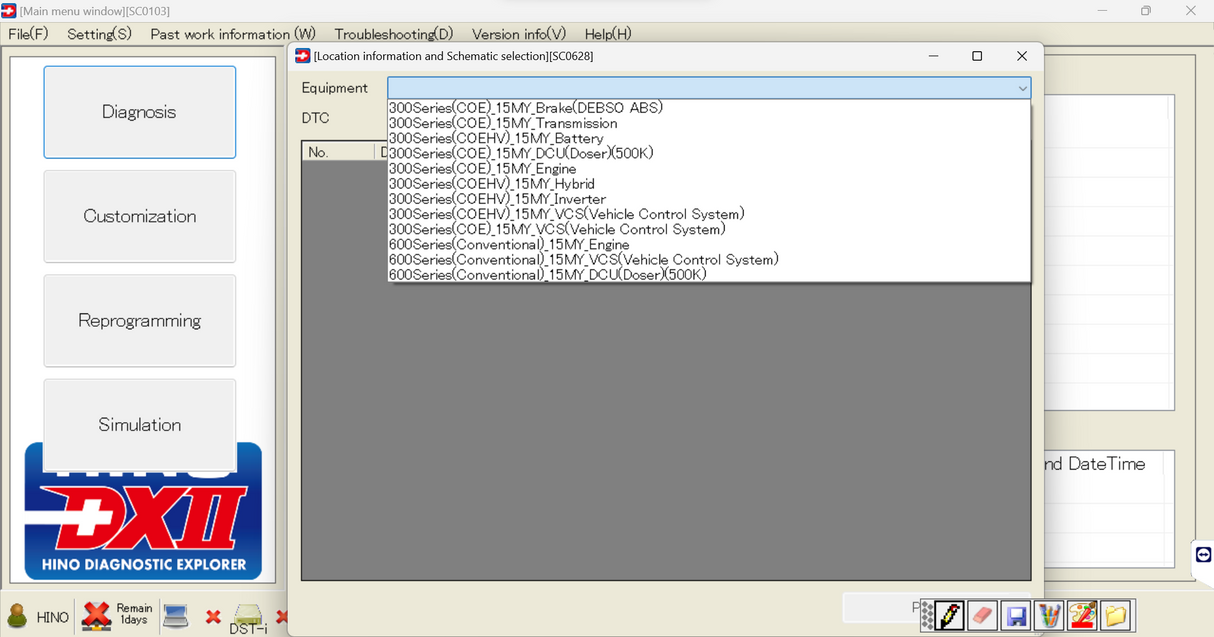Pick 300Series(COEHV)_15MY_Hybrid from the dropdown
The height and width of the screenshot is (637, 1214).
pos(491,184)
